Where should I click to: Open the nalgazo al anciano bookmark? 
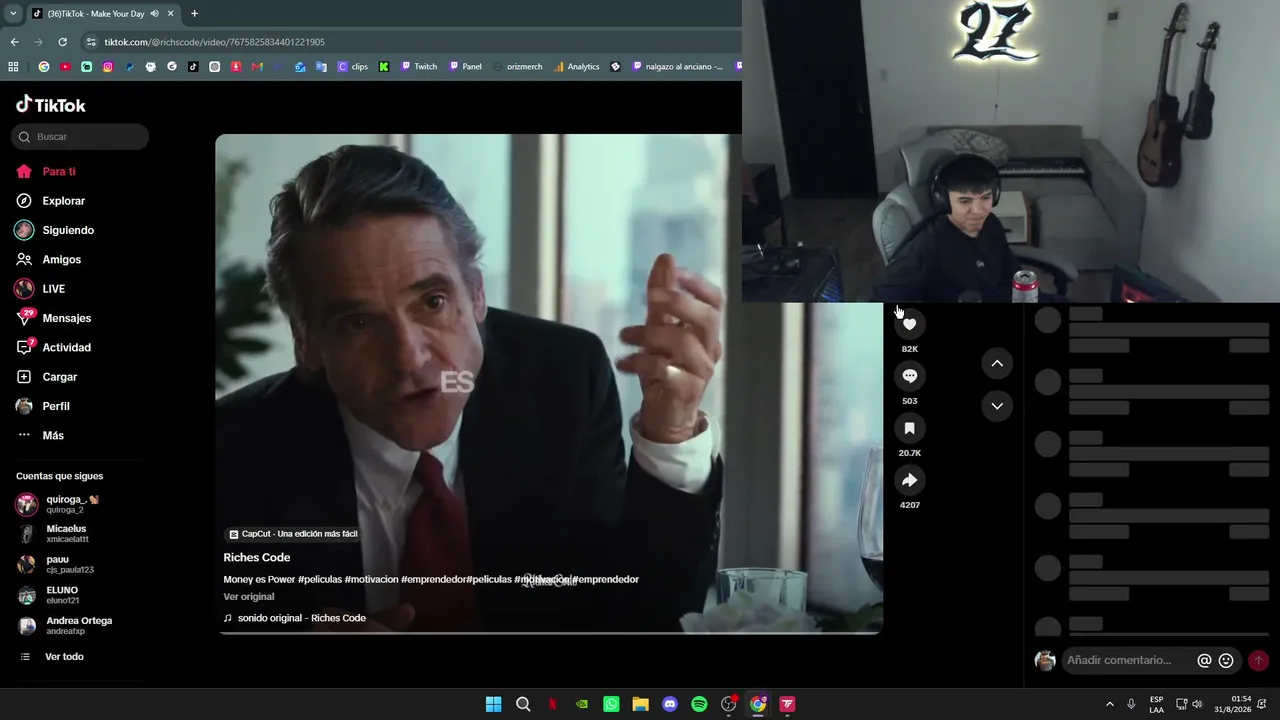pos(678,67)
